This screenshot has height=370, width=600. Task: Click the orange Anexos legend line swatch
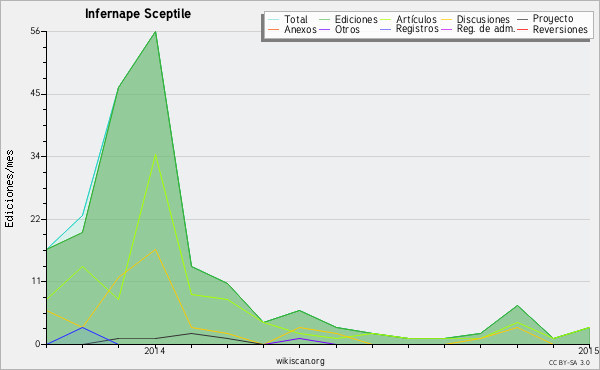coord(274,29)
